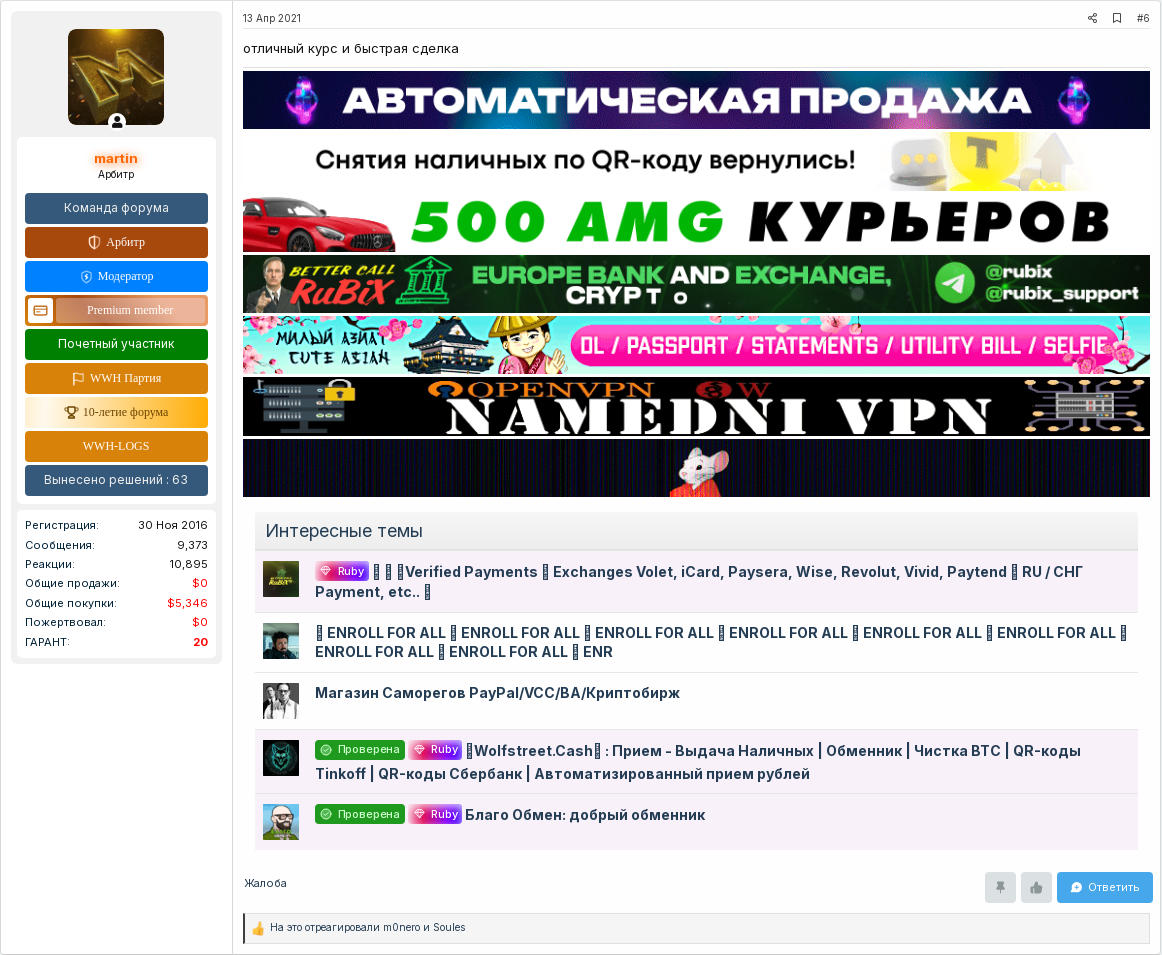Open Благо Обмен: добрый обменник thread
This screenshot has height=955, width=1162.
point(585,815)
